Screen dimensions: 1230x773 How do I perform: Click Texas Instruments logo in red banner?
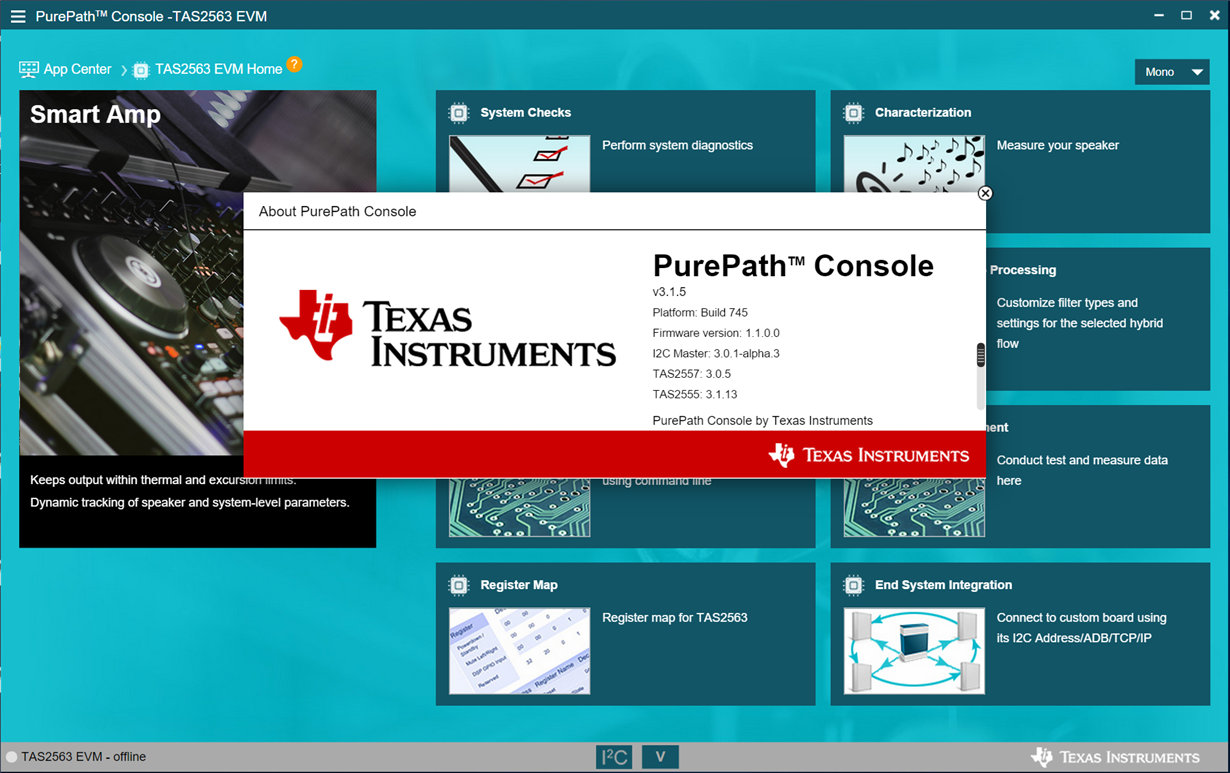click(868, 455)
